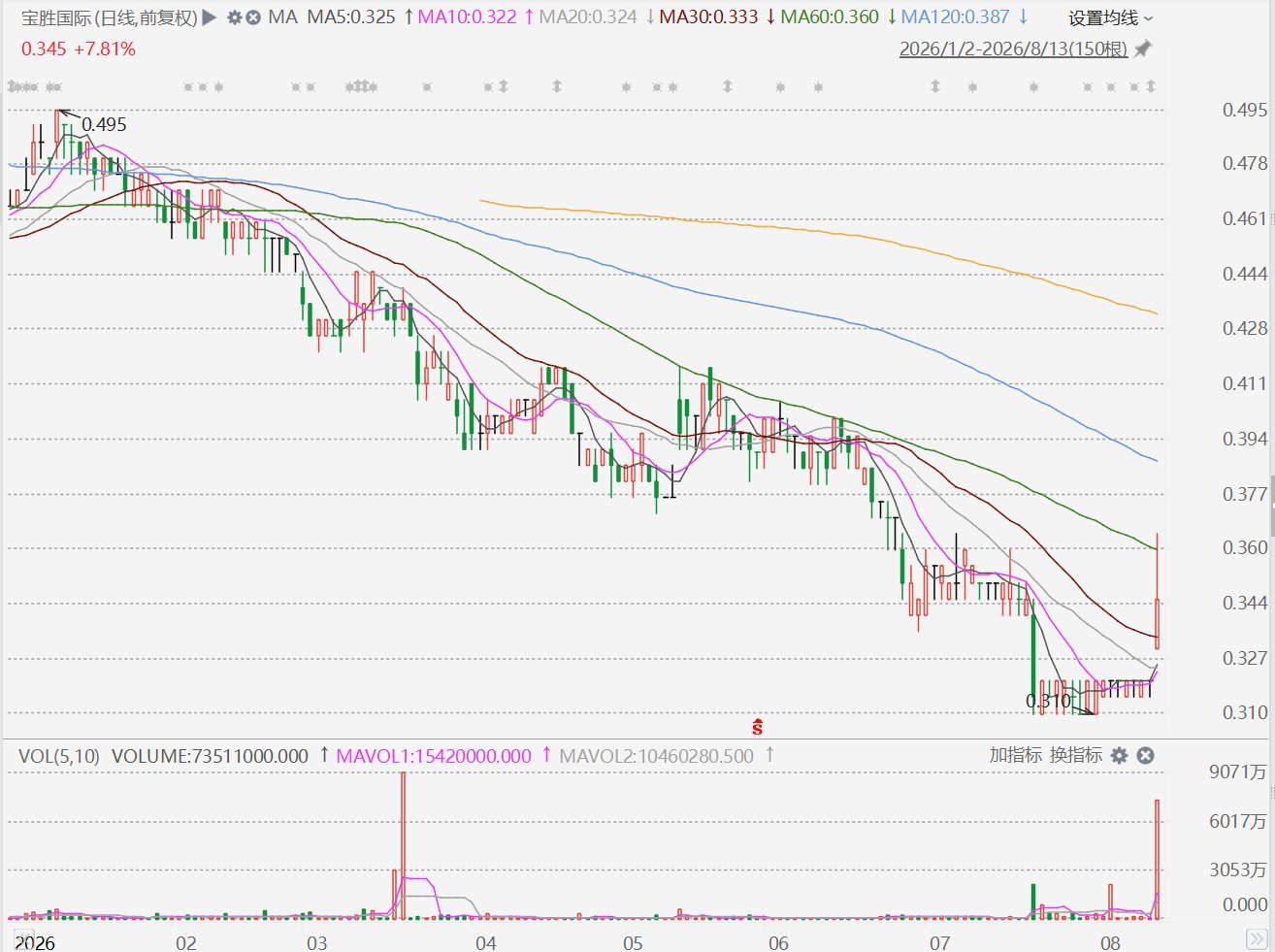This screenshot has height=952, width=1275.
Task: Click the triangle arrow beside 宝胜国际 title
Action: point(209,17)
